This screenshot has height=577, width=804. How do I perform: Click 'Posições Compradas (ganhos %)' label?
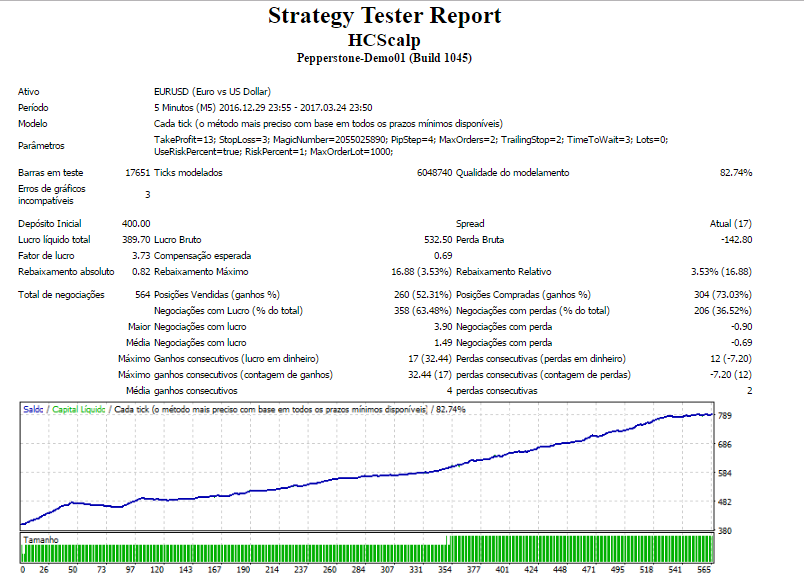523,295
